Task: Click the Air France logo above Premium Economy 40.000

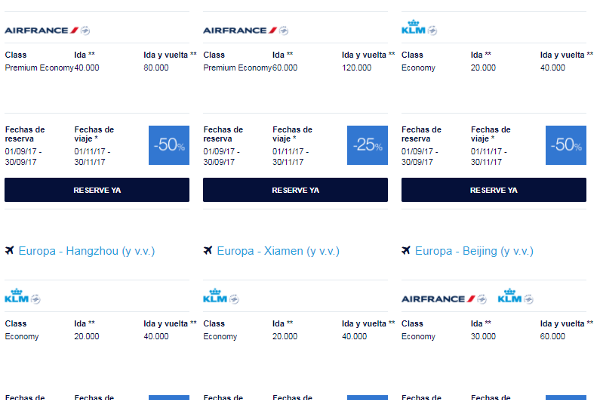Action: coord(41,30)
